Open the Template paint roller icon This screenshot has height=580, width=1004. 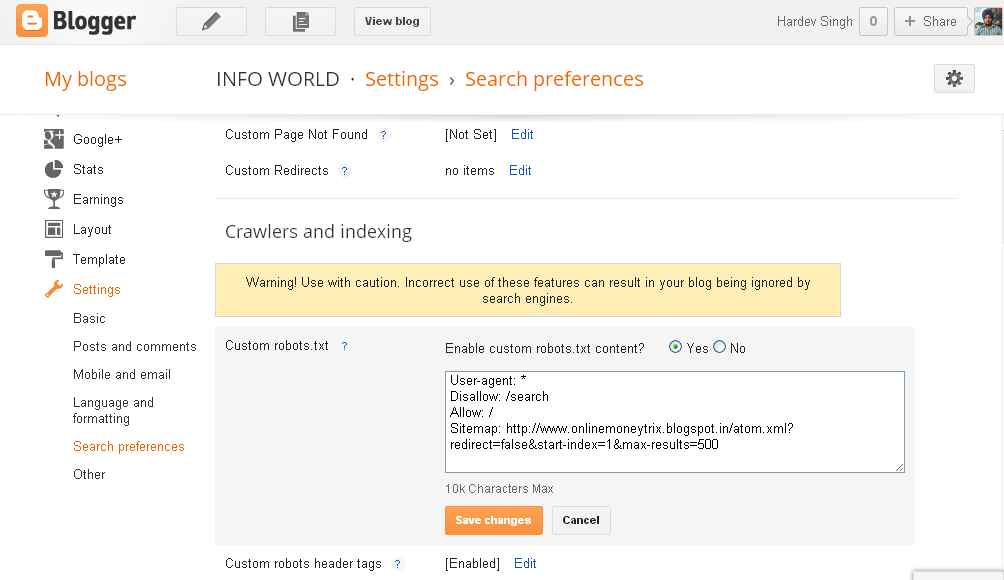54,259
